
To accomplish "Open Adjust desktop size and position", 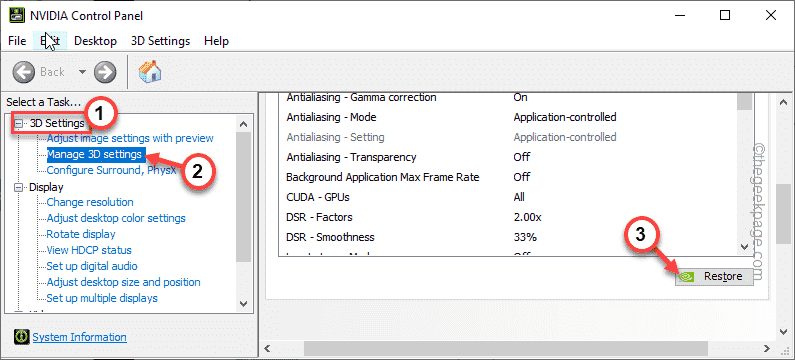I will (x=124, y=282).
